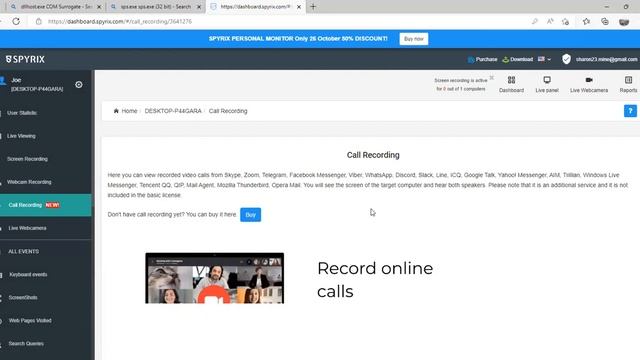This screenshot has width=640, height=360.
Task: Reload the page with refresh icon
Action: click(16, 21)
